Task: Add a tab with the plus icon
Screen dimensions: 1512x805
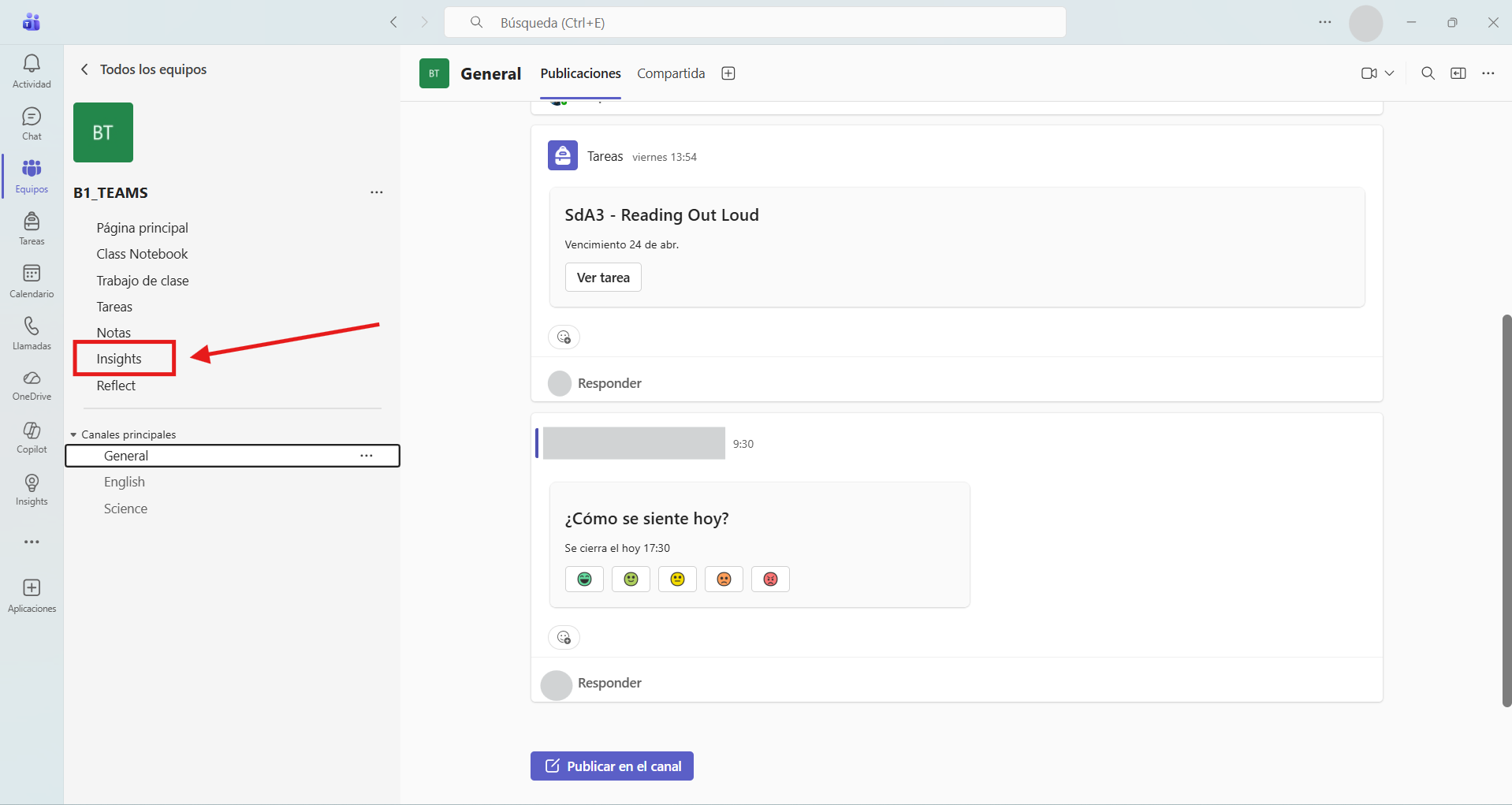Action: [x=728, y=73]
